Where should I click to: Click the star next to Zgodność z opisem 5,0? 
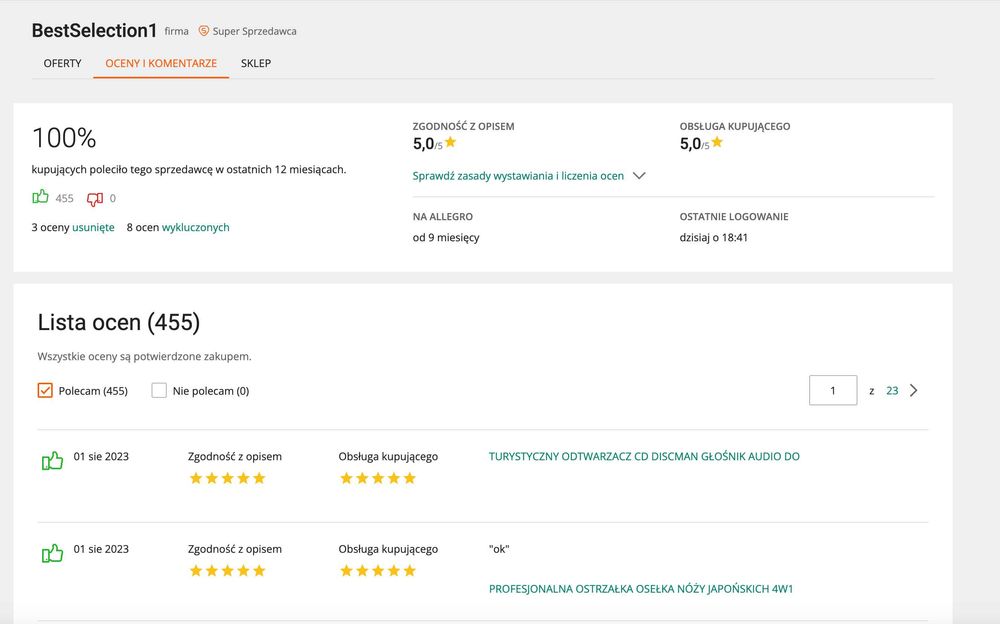coord(451,143)
